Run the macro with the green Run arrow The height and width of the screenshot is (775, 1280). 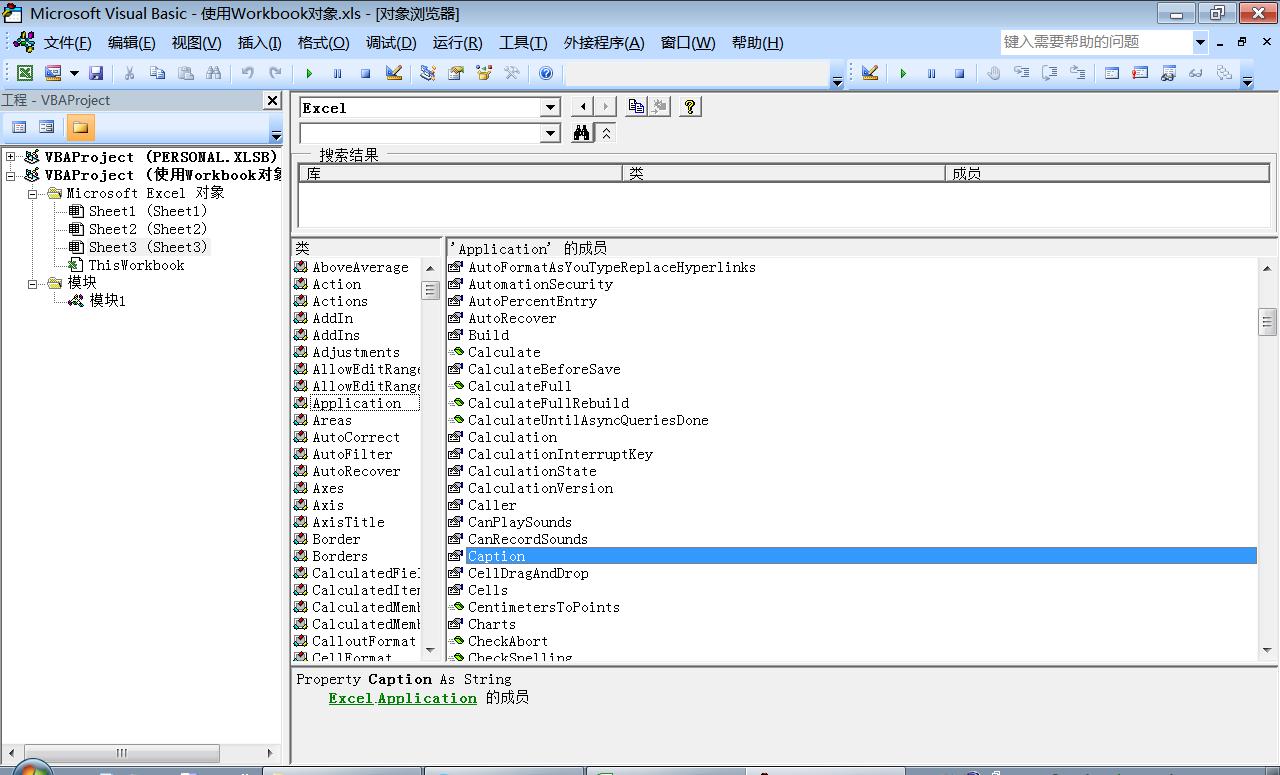pyautogui.click(x=310, y=72)
